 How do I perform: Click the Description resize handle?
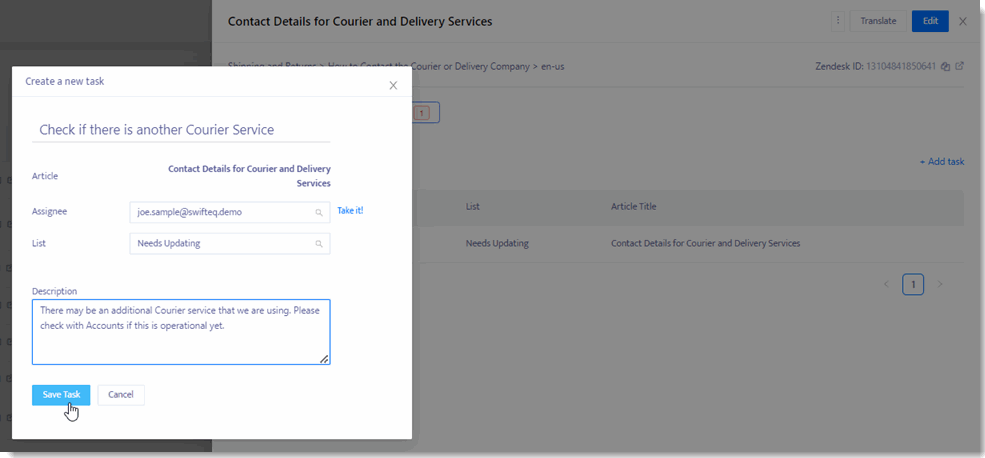coord(324,359)
